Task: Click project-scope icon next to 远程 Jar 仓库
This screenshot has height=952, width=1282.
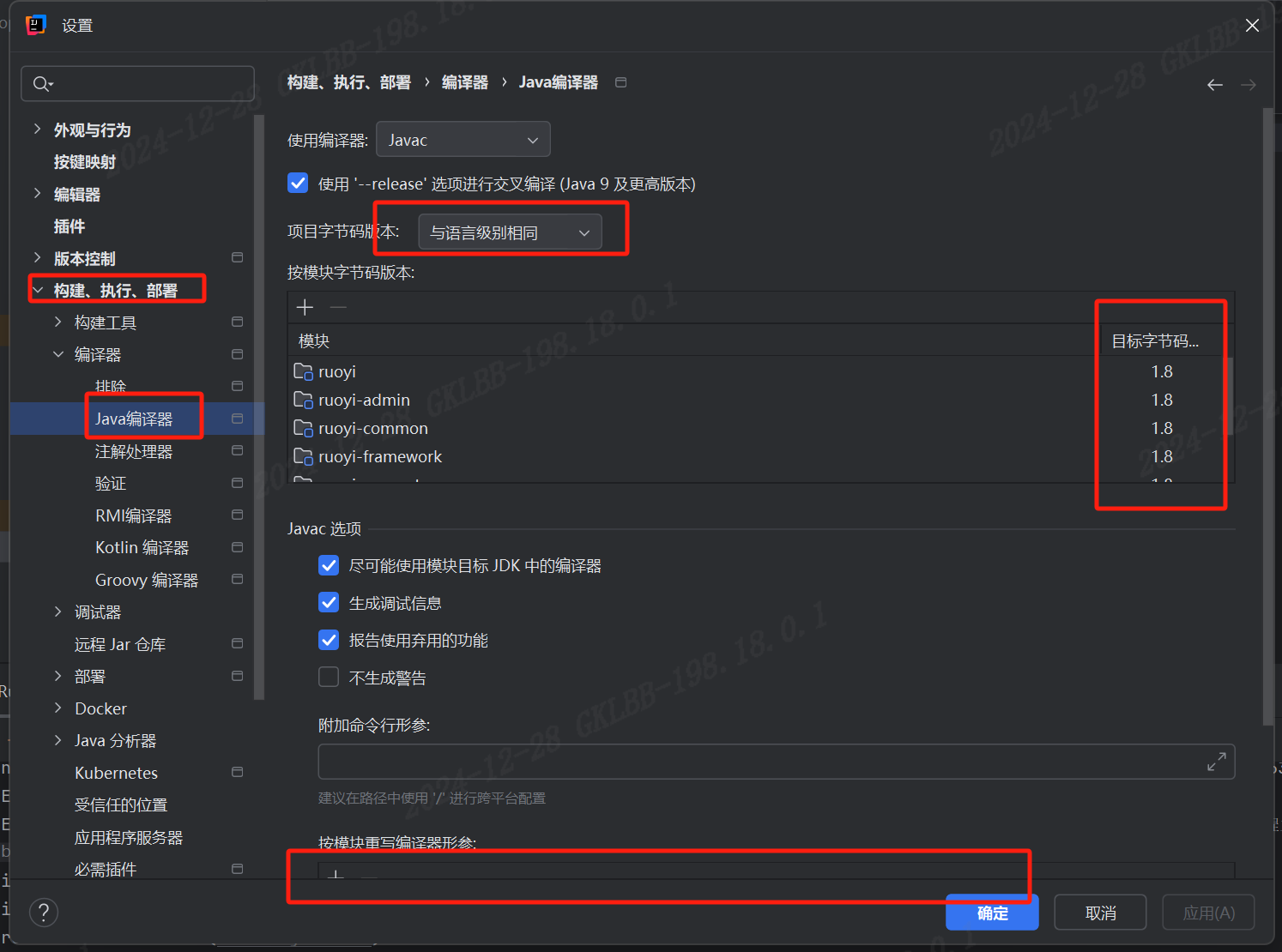Action: (238, 643)
